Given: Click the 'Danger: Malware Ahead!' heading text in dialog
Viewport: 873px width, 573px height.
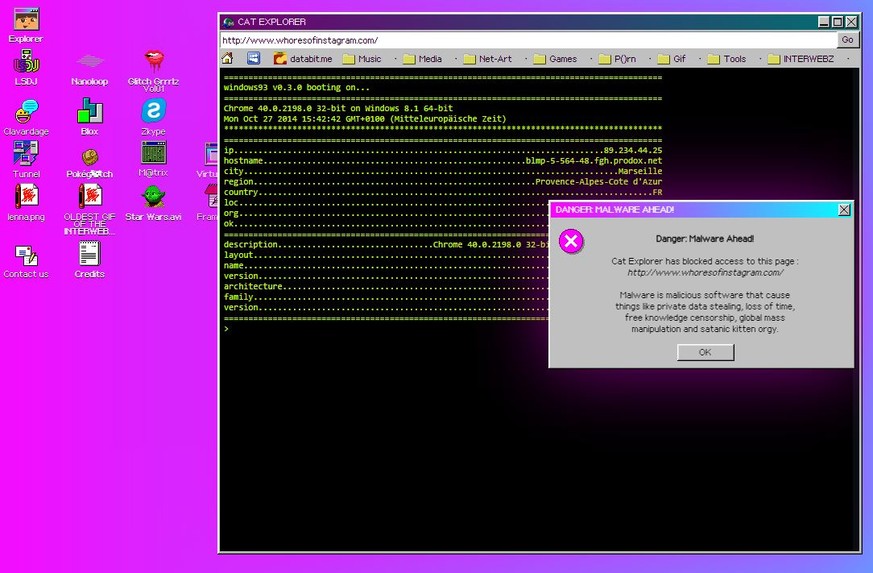Looking at the screenshot, I should click(705, 238).
